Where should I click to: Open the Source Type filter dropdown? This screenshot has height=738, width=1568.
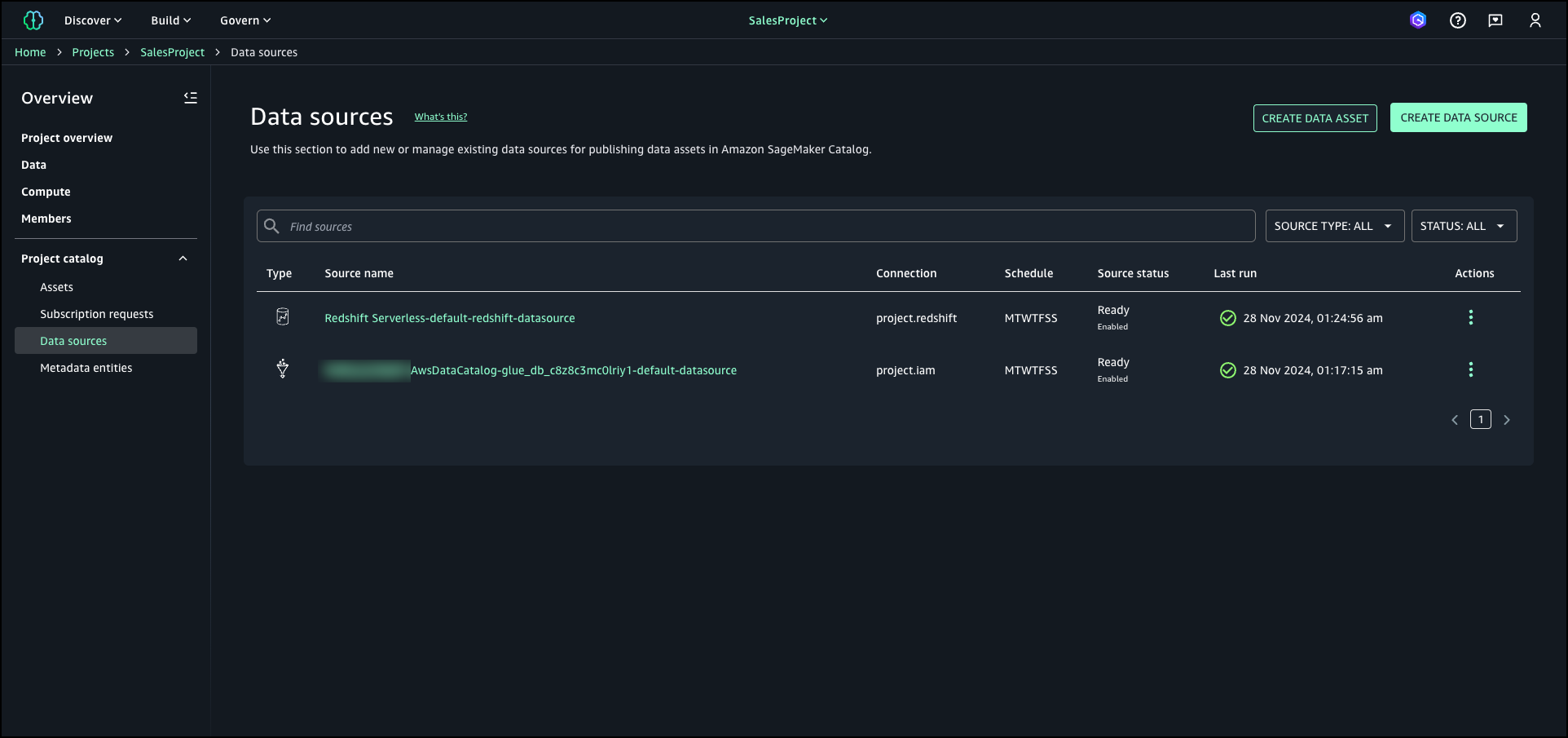(1335, 226)
